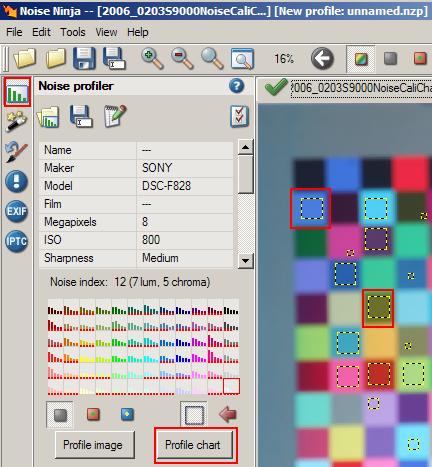Open profiler checklist options icon
Viewport: 432px width, 467px height.
pos(239,116)
